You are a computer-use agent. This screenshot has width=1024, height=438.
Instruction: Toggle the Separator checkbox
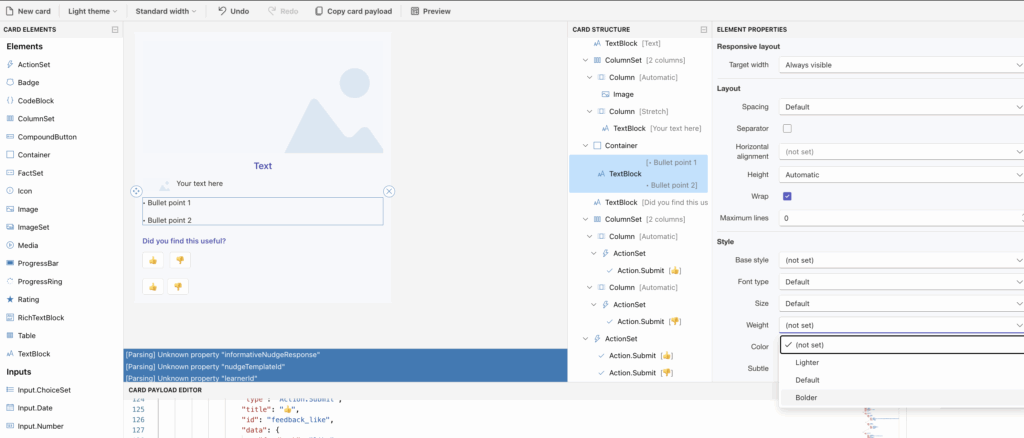(788, 129)
